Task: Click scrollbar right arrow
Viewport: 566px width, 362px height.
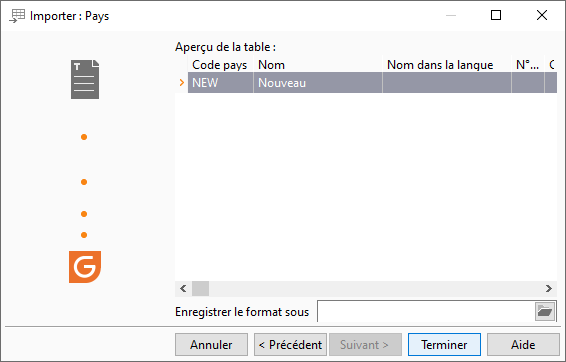Action: 549,288
